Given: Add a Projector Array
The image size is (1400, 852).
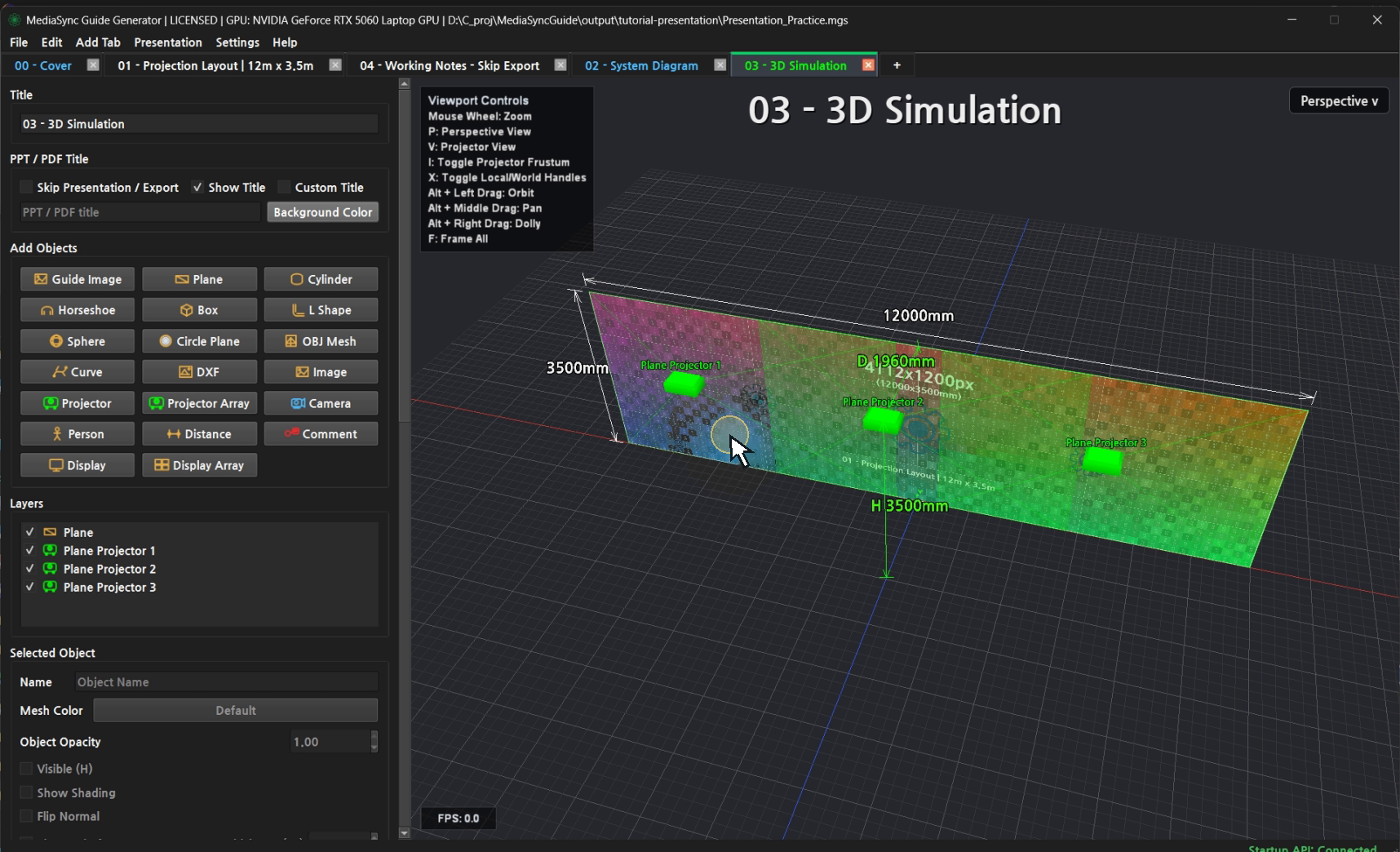Looking at the screenshot, I should (x=199, y=403).
